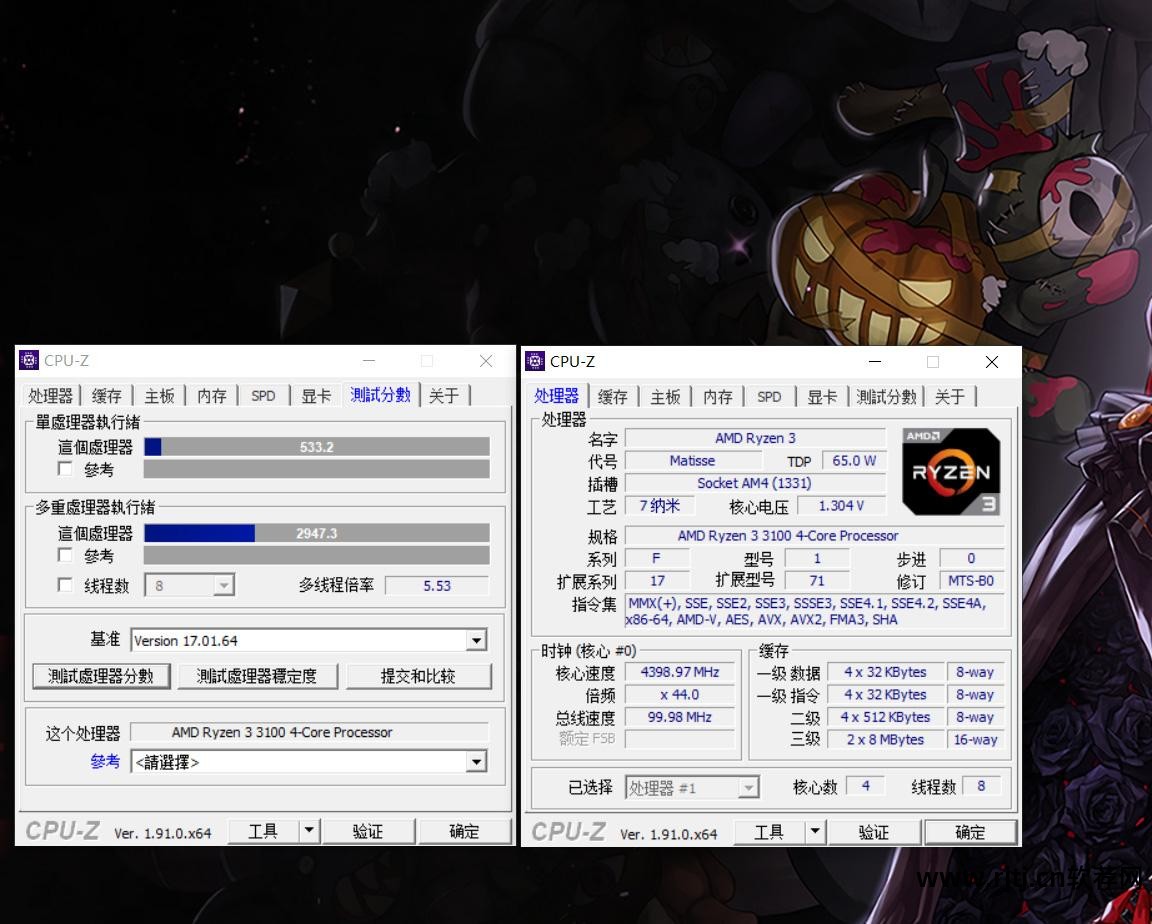Click the core speed value 4398.97 MHz

[x=680, y=672]
